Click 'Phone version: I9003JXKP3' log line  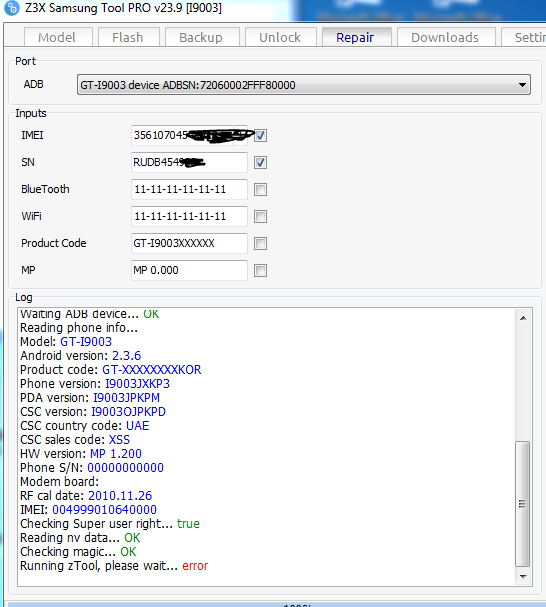click(95, 384)
